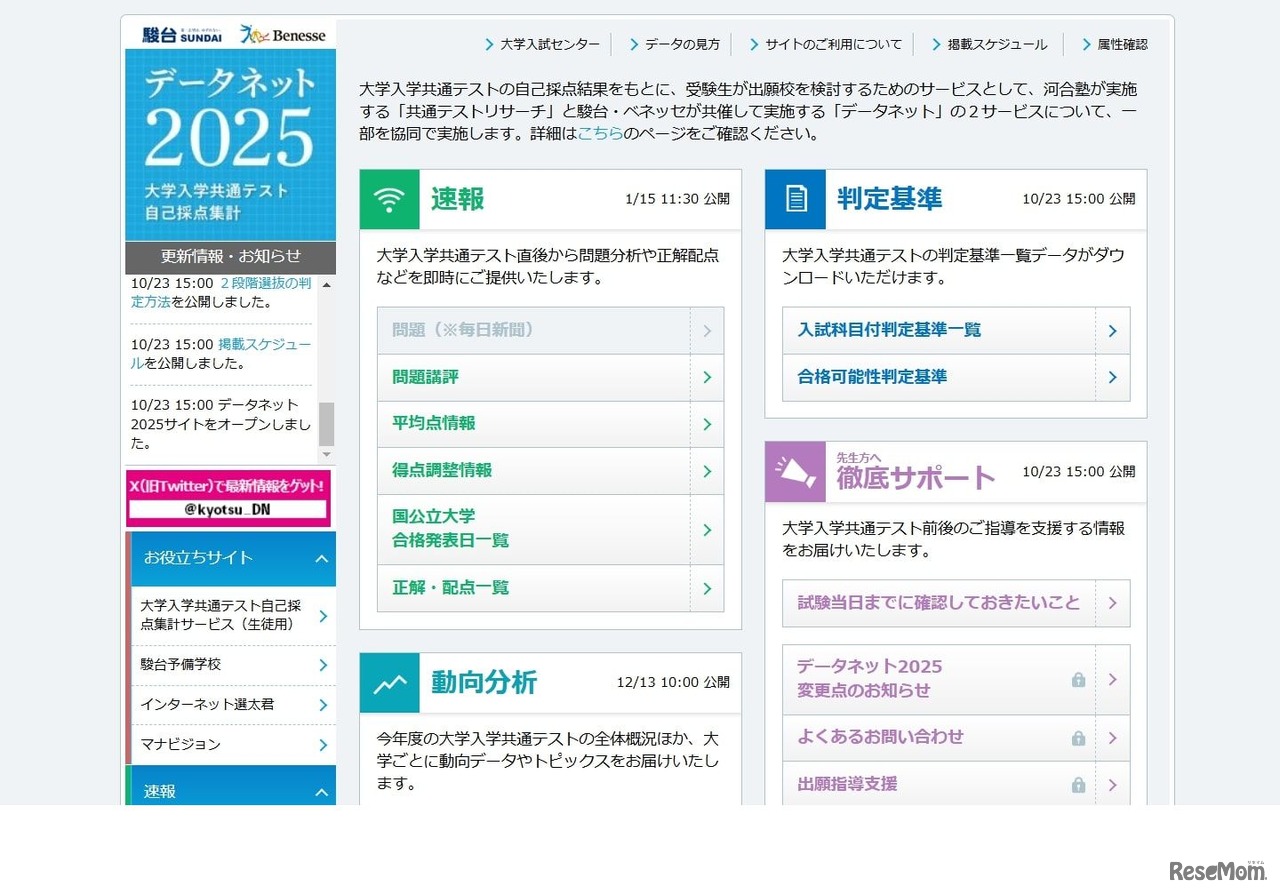Click the lock icon on よくあるお問い合わせ
This screenshot has width=1280, height=894.
coord(1078,737)
